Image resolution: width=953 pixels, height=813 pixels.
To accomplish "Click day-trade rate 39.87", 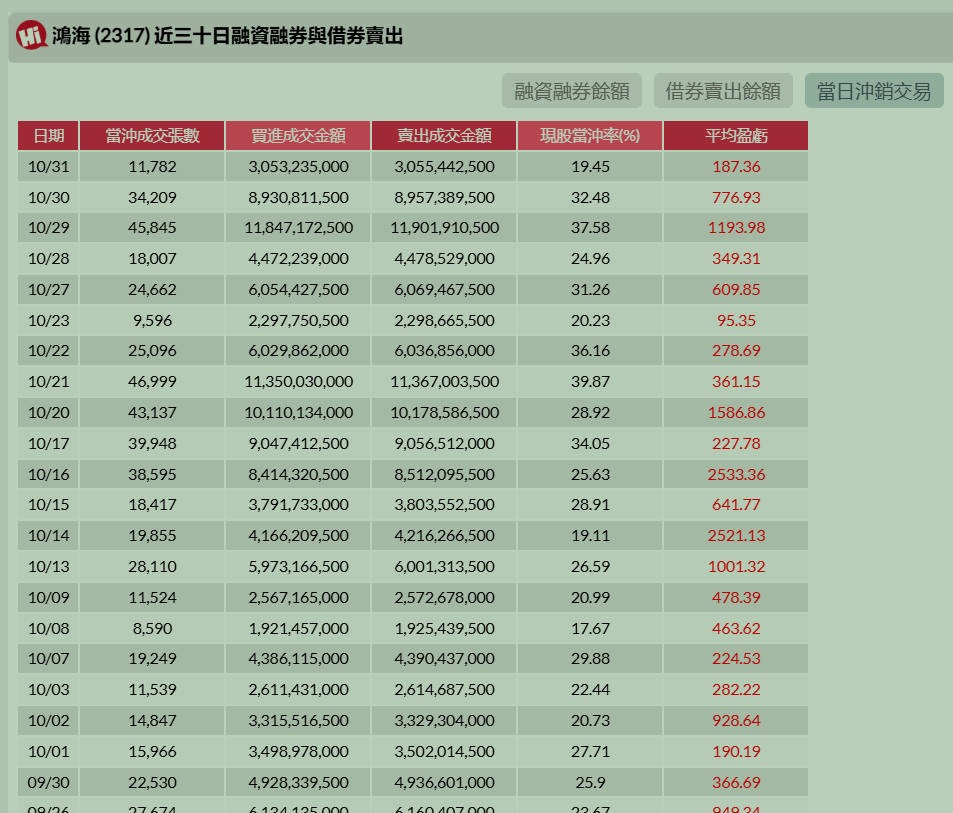I will 590,382.
